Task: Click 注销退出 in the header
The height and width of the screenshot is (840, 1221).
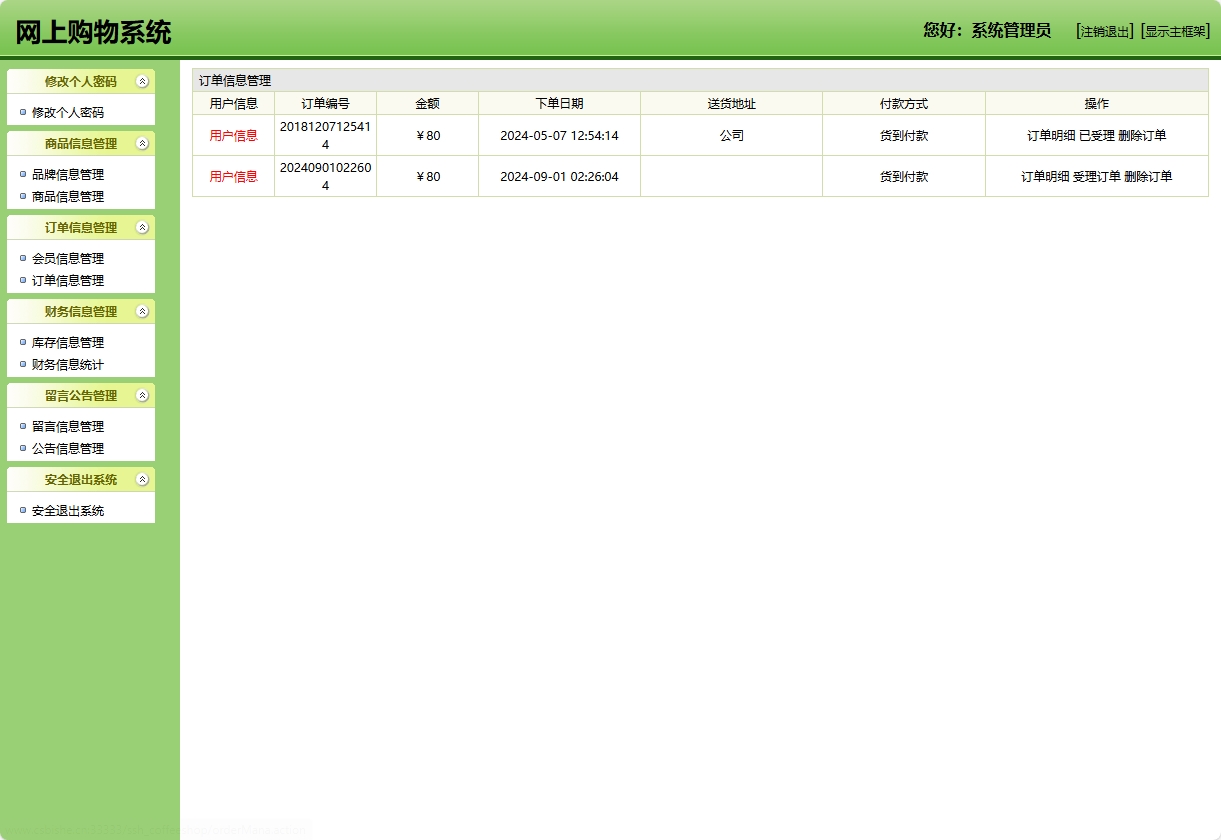Action: 1105,31
